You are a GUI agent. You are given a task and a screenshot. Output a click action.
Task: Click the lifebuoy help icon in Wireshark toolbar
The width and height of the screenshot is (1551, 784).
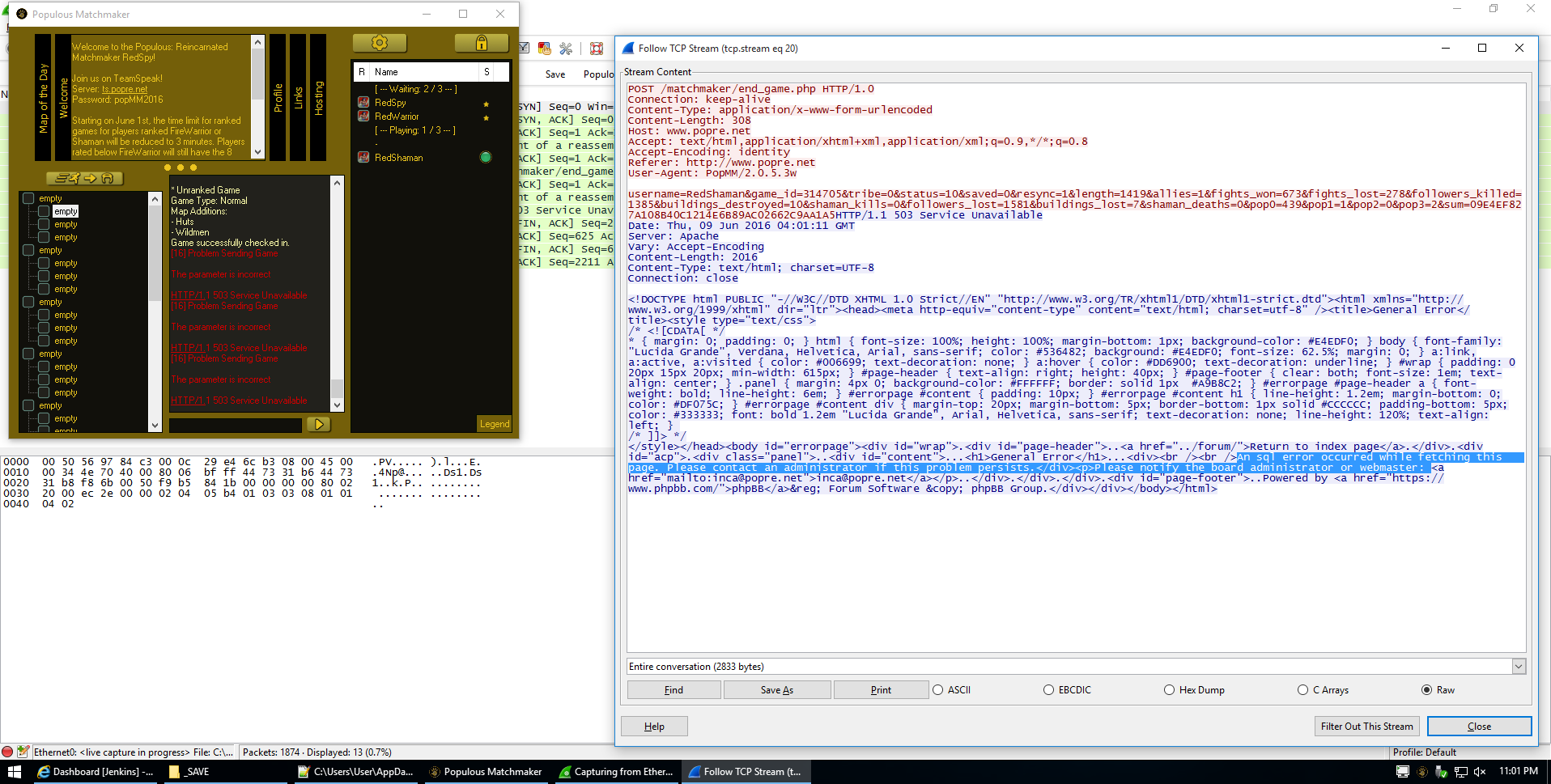point(597,49)
